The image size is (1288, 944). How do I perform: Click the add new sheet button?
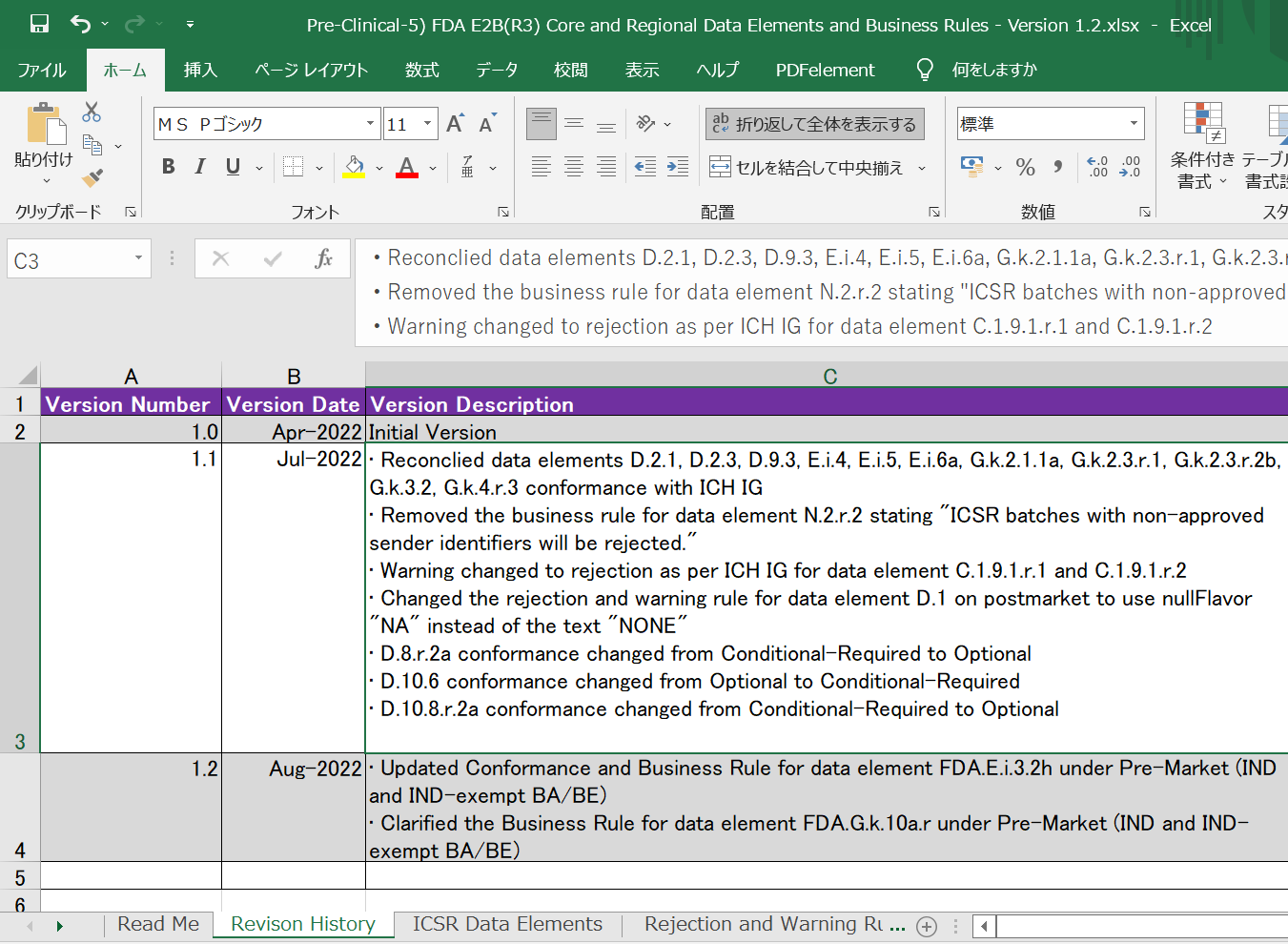point(926,926)
